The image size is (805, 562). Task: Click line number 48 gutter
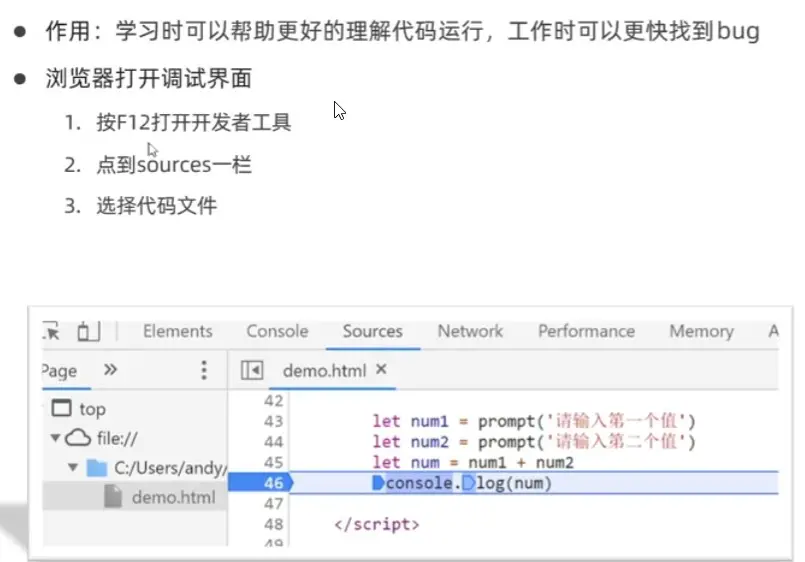(x=274, y=524)
